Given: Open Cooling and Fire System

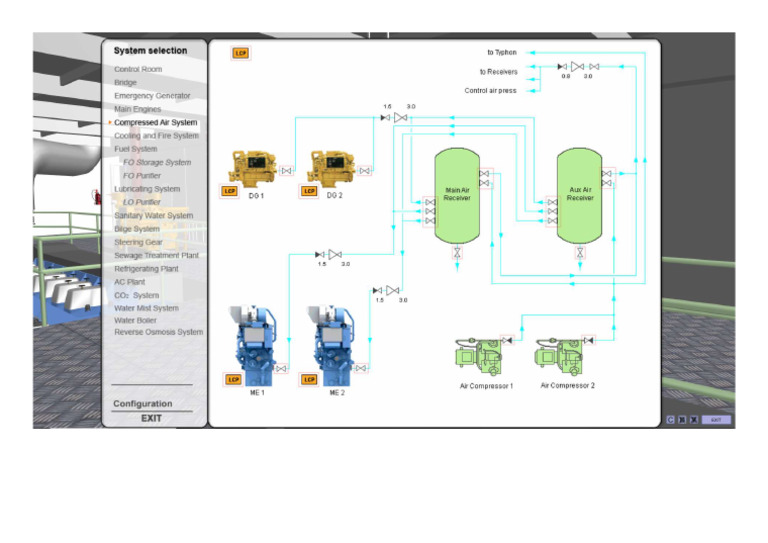Looking at the screenshot, I should (157, 136).
